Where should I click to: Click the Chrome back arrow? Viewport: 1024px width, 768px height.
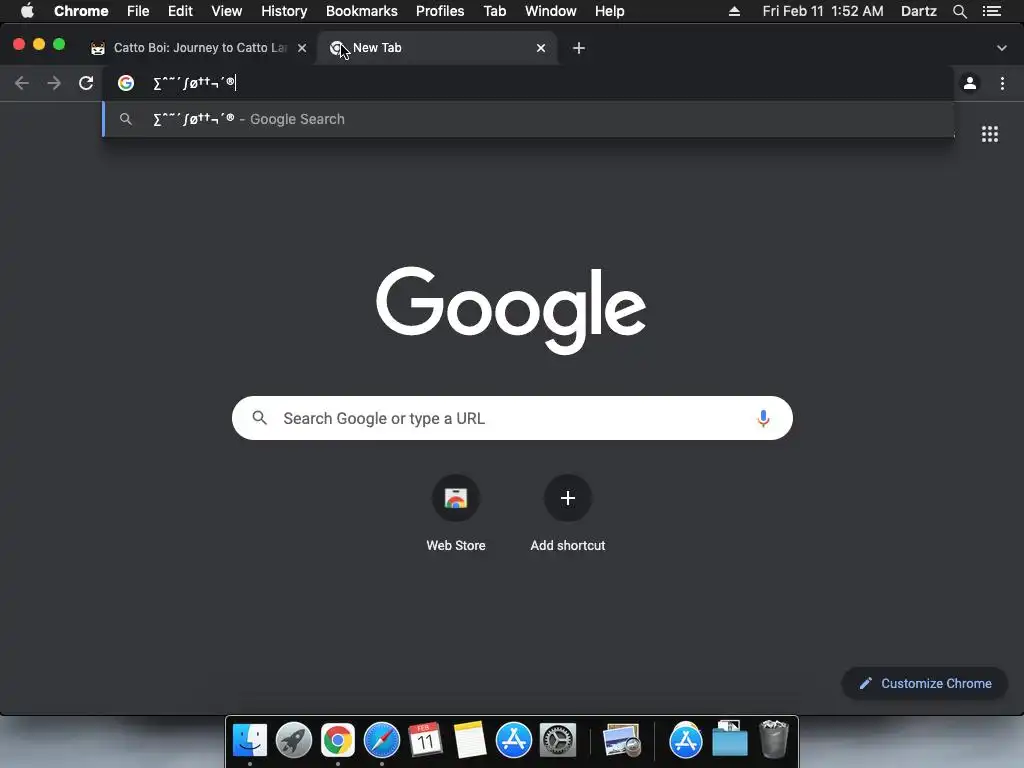(x=22, y=83)
